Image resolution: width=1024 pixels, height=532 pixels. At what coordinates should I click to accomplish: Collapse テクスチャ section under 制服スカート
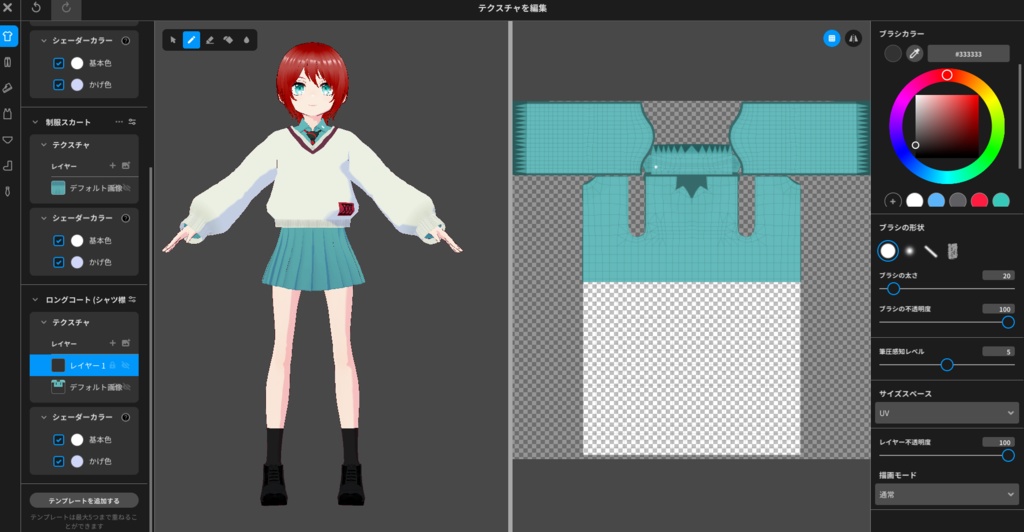(x=44, y=145)
